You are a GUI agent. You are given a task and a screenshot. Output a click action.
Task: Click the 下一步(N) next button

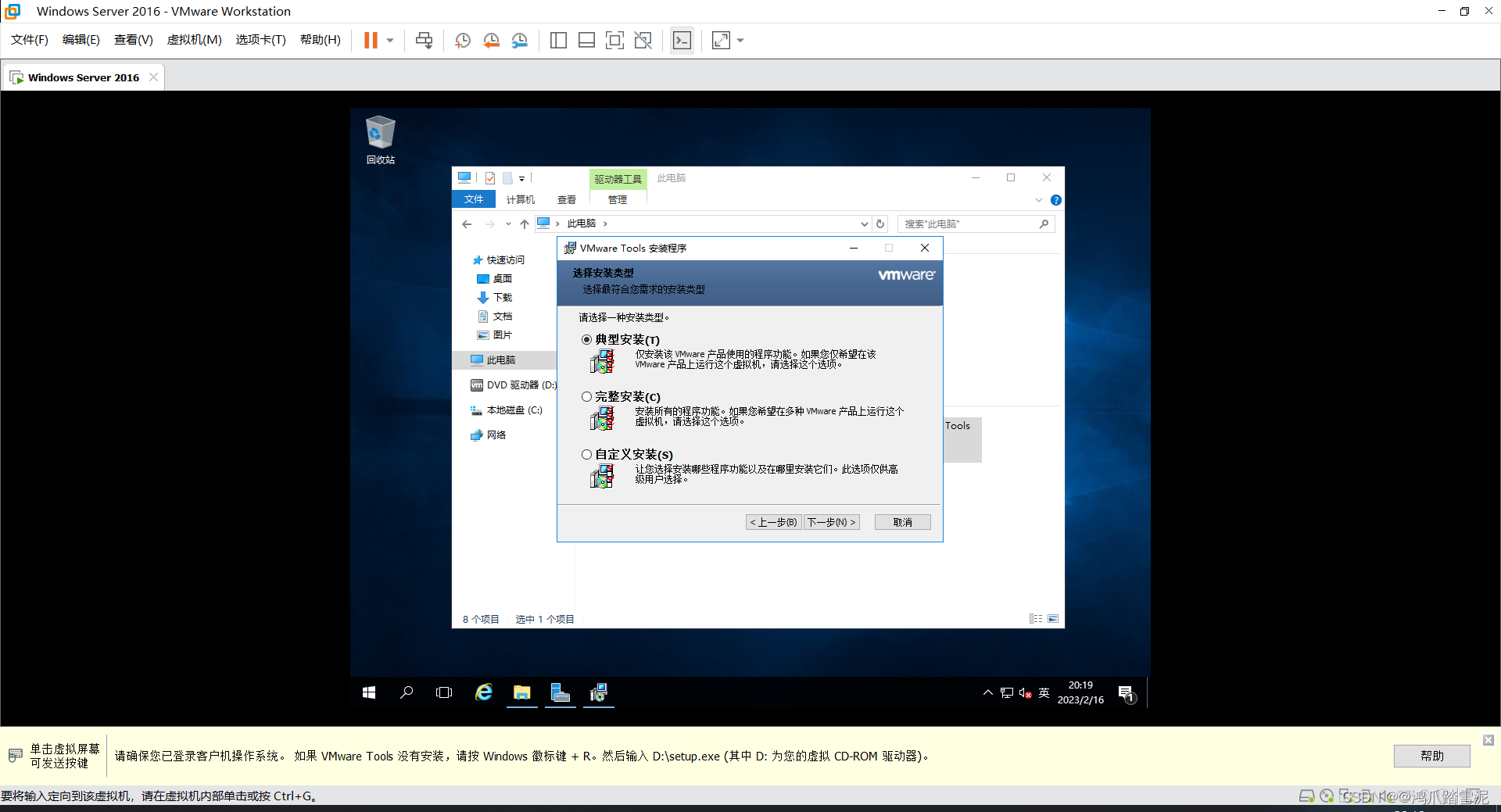point(832,522)
